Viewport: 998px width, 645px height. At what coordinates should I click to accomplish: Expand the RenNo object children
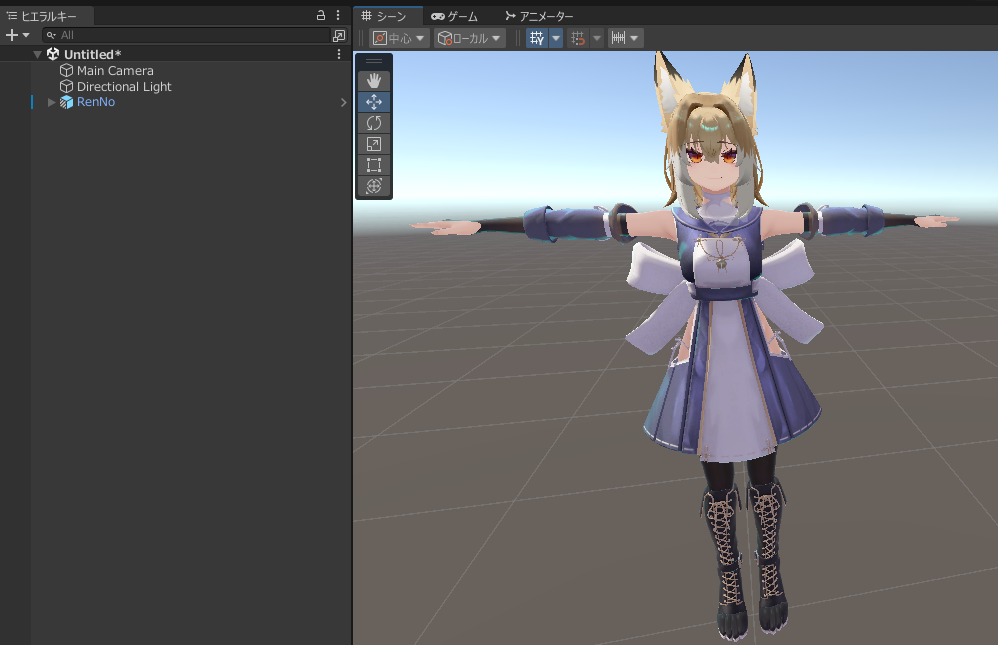pos(52,102)
